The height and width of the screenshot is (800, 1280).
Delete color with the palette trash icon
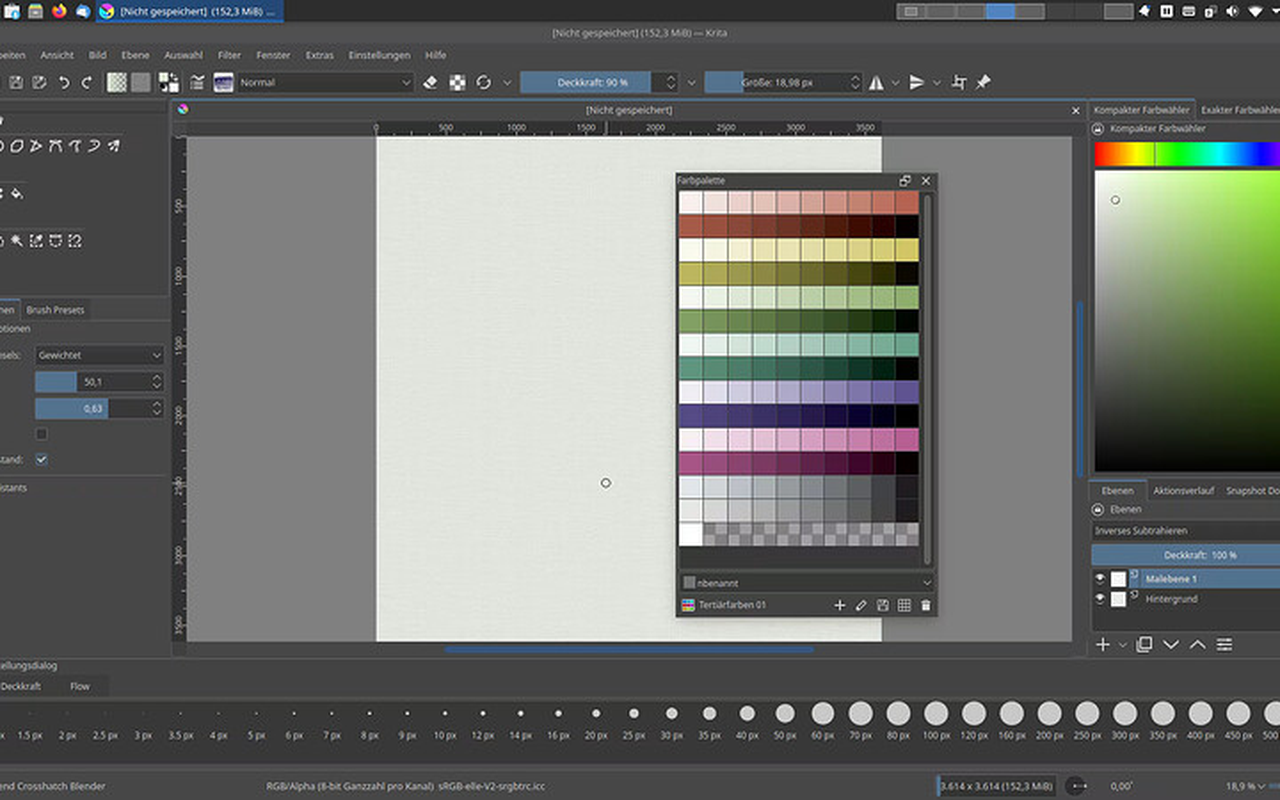pyautogui.click(x=925, y=605)
